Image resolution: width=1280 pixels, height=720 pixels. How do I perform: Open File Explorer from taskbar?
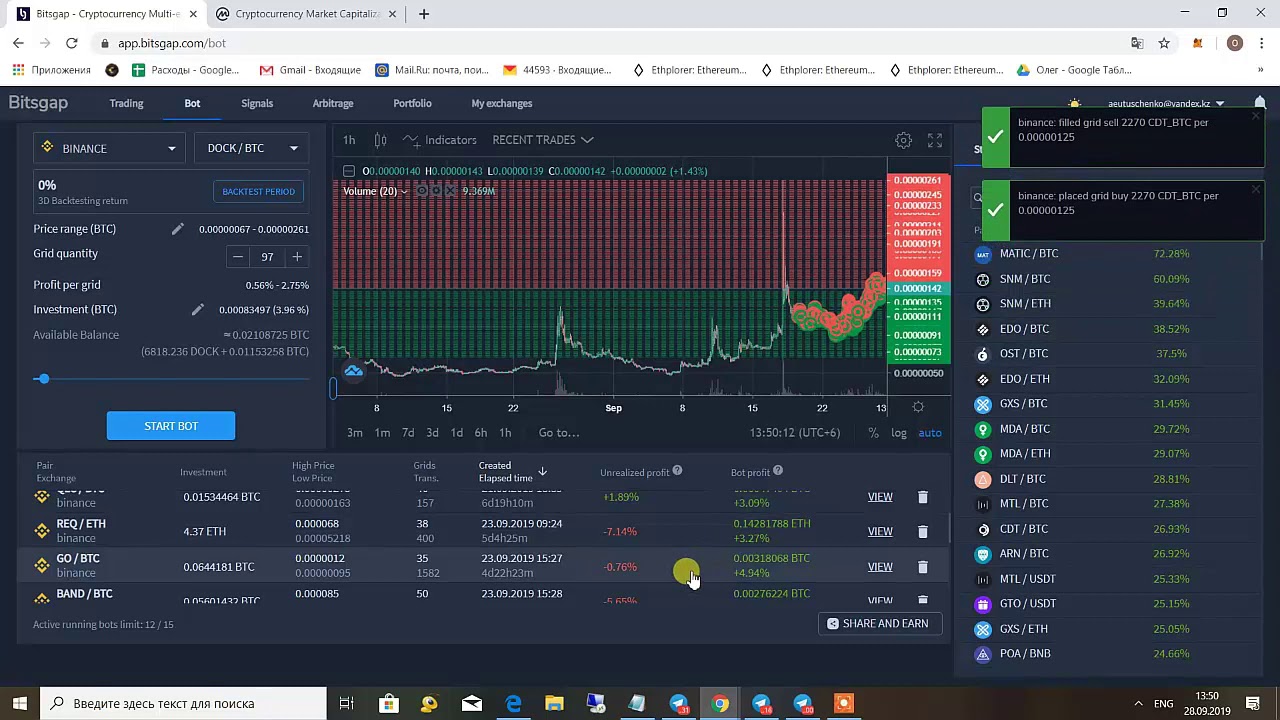coord(554,703)
